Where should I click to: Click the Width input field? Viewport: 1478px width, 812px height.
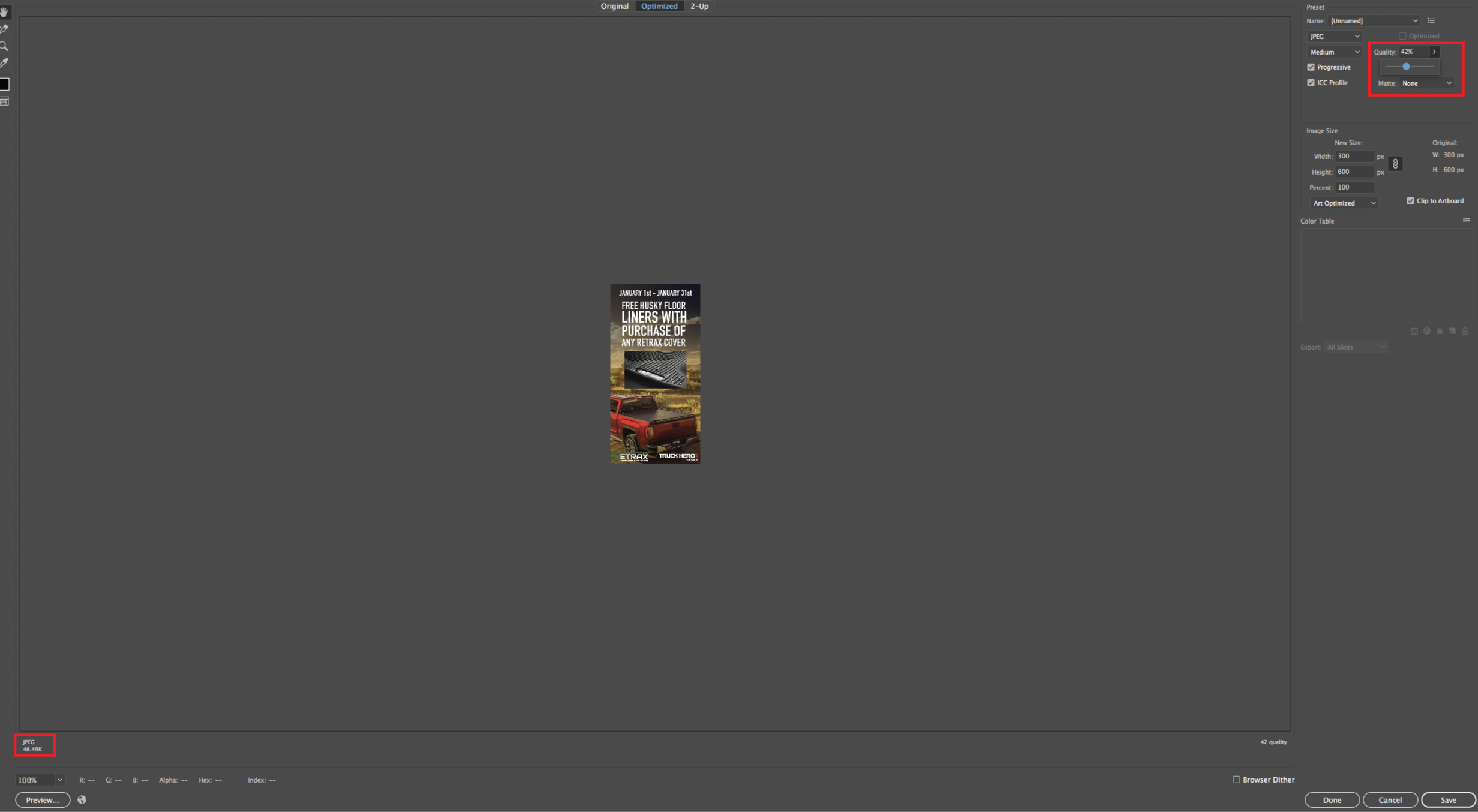(1354, 156)
